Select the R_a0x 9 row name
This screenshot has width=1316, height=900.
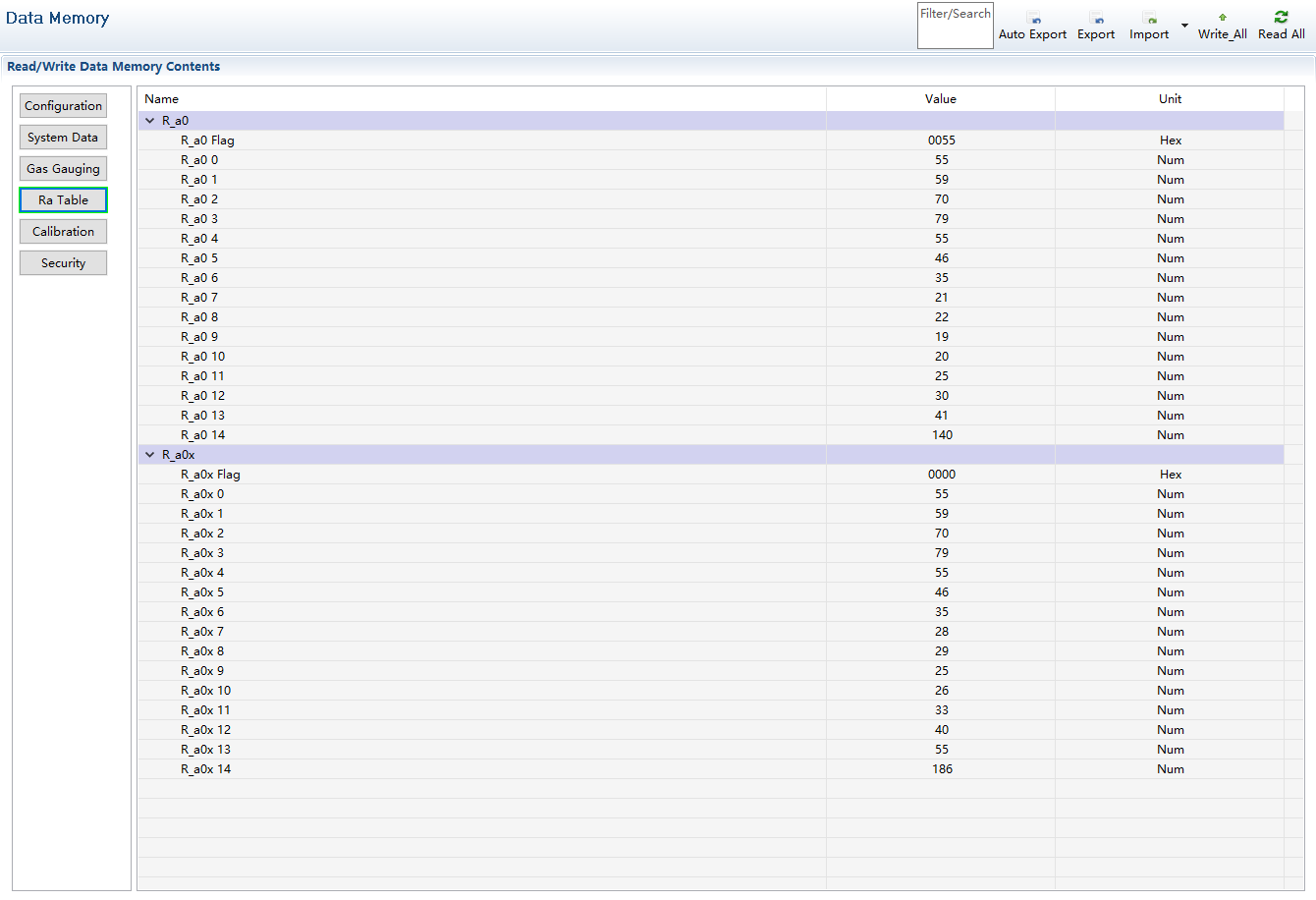click(x=202, y=671)
